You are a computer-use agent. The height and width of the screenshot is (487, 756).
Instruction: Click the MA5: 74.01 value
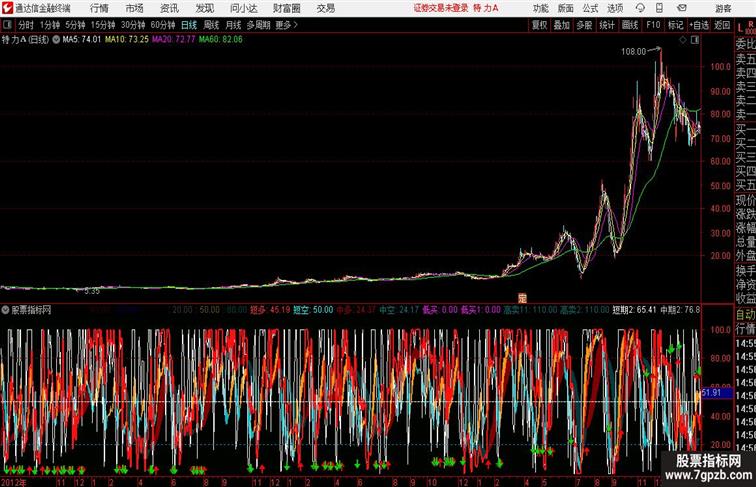coord(81,40)
